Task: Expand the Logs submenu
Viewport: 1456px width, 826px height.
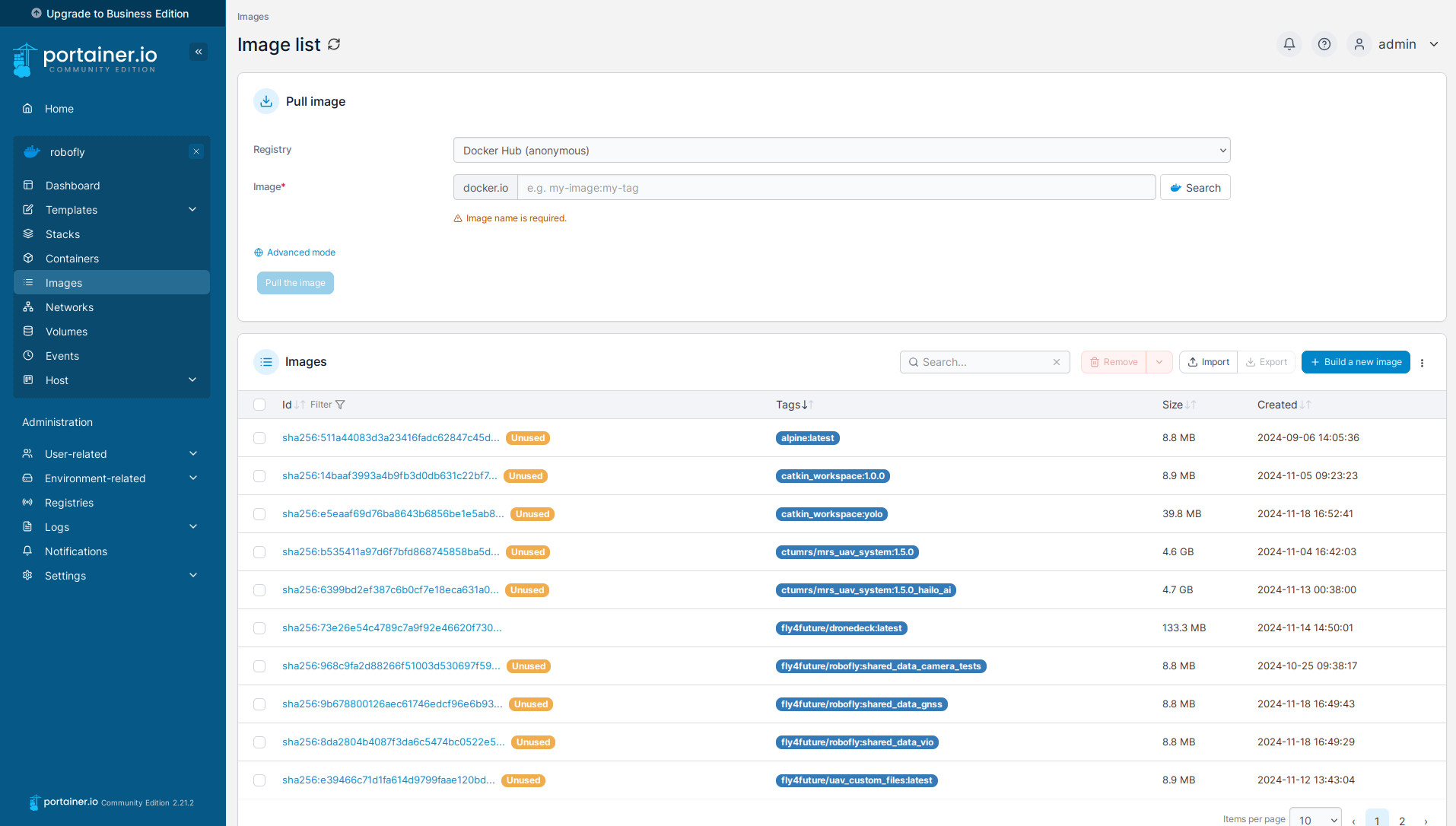Action: pyautogui.click(x=193, y=527)
